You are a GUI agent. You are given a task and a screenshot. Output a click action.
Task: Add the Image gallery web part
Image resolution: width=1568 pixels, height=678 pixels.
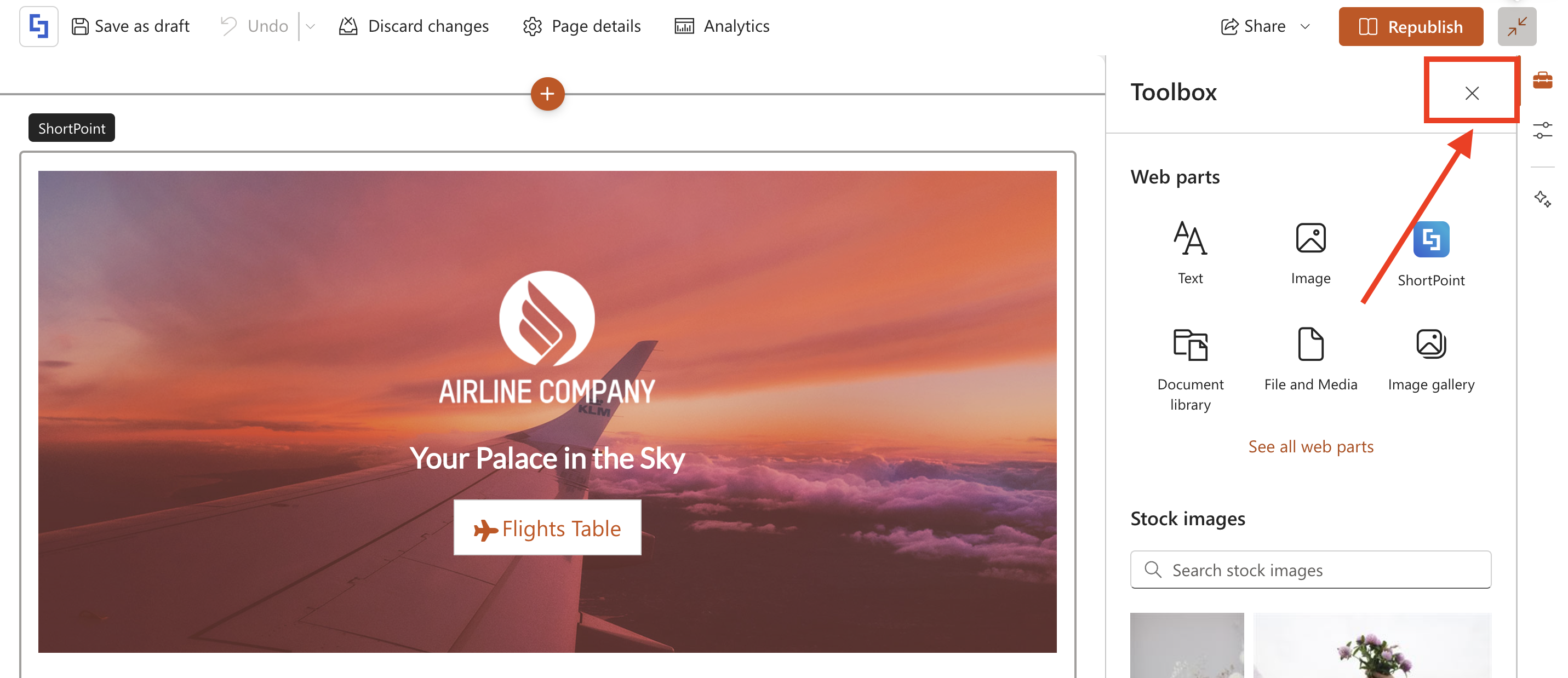tap(1431, 359)
